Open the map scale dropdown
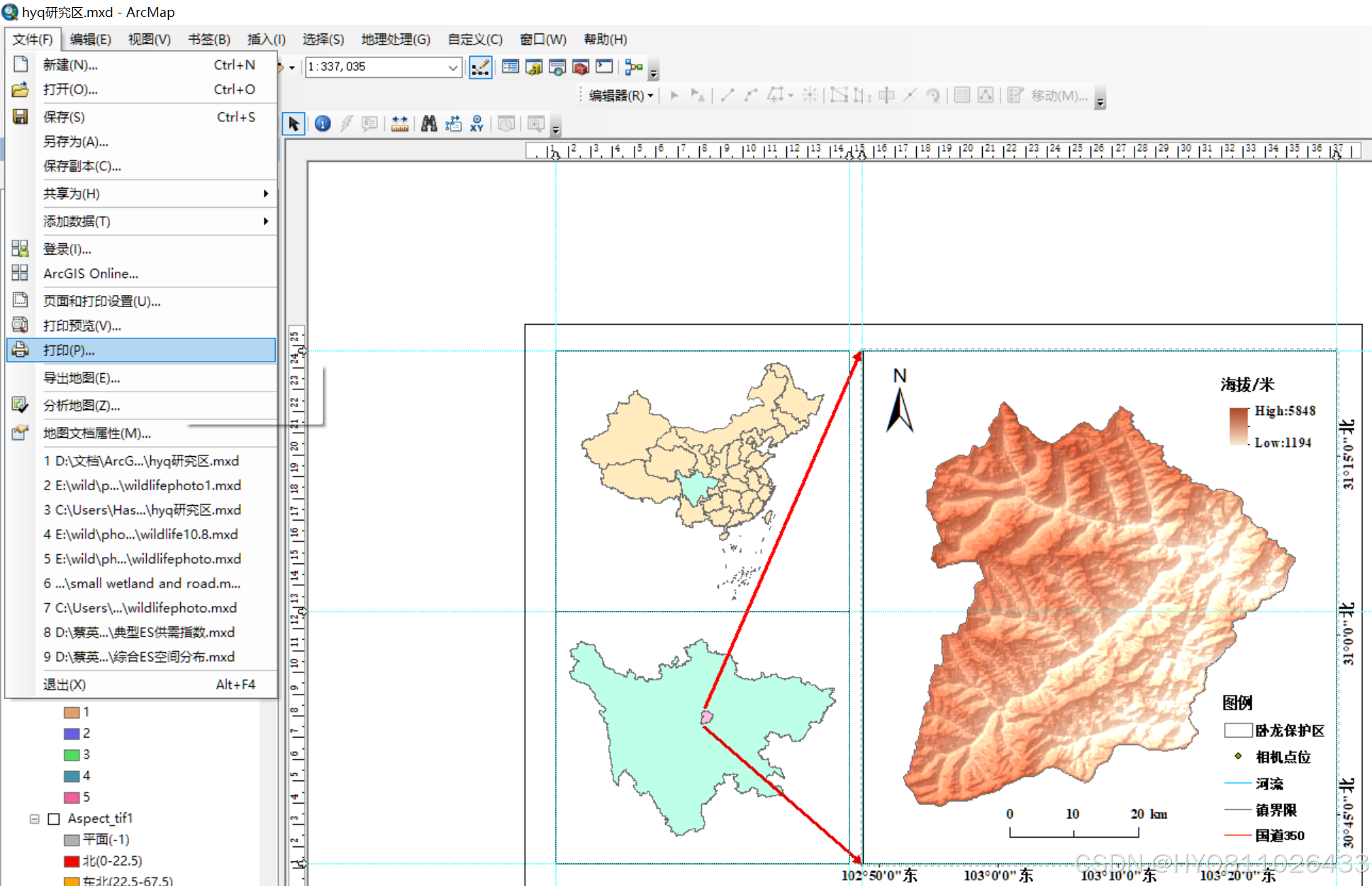 pos(452,67)
